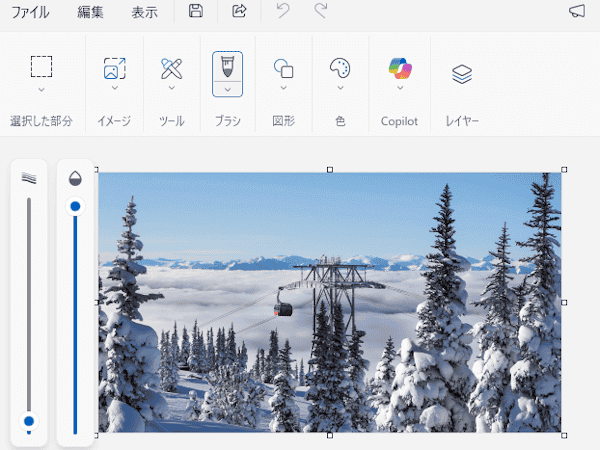Click the save floppy disk icon
Screen dimensions: 600x450
coord(196,11)
